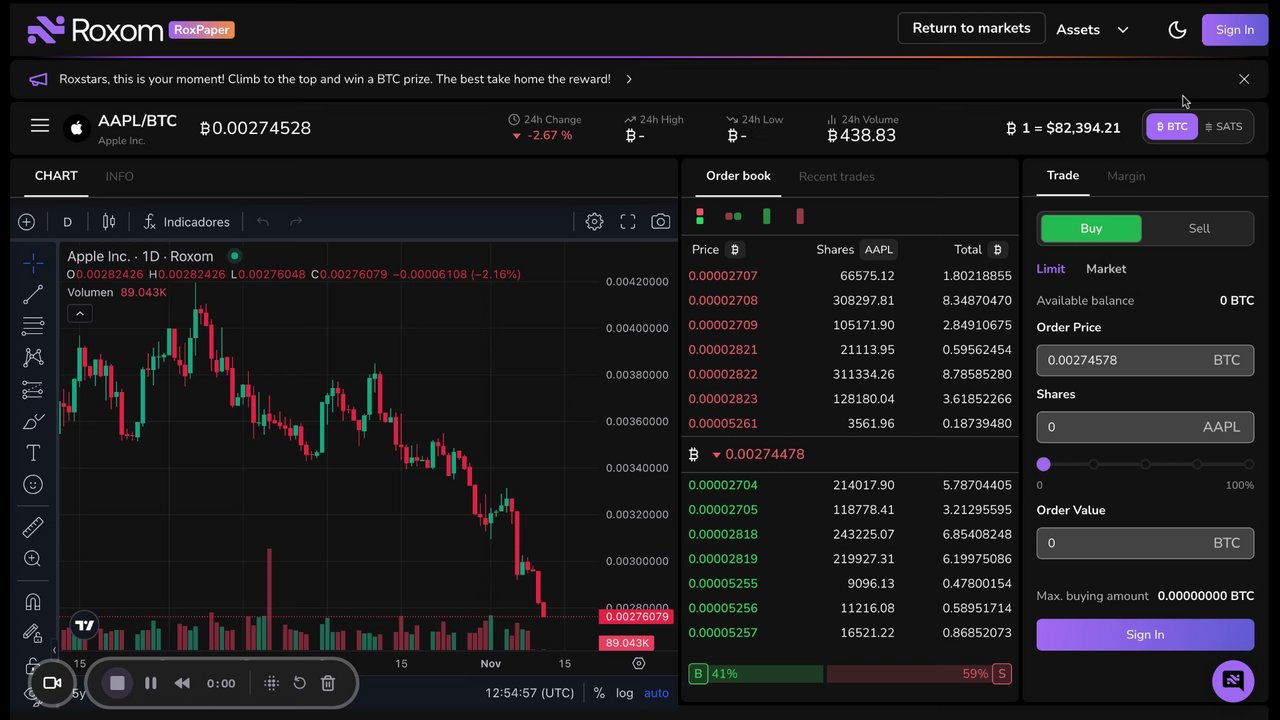
Task: Open the emoji icons tool
Action: click(x=33, y=485)
